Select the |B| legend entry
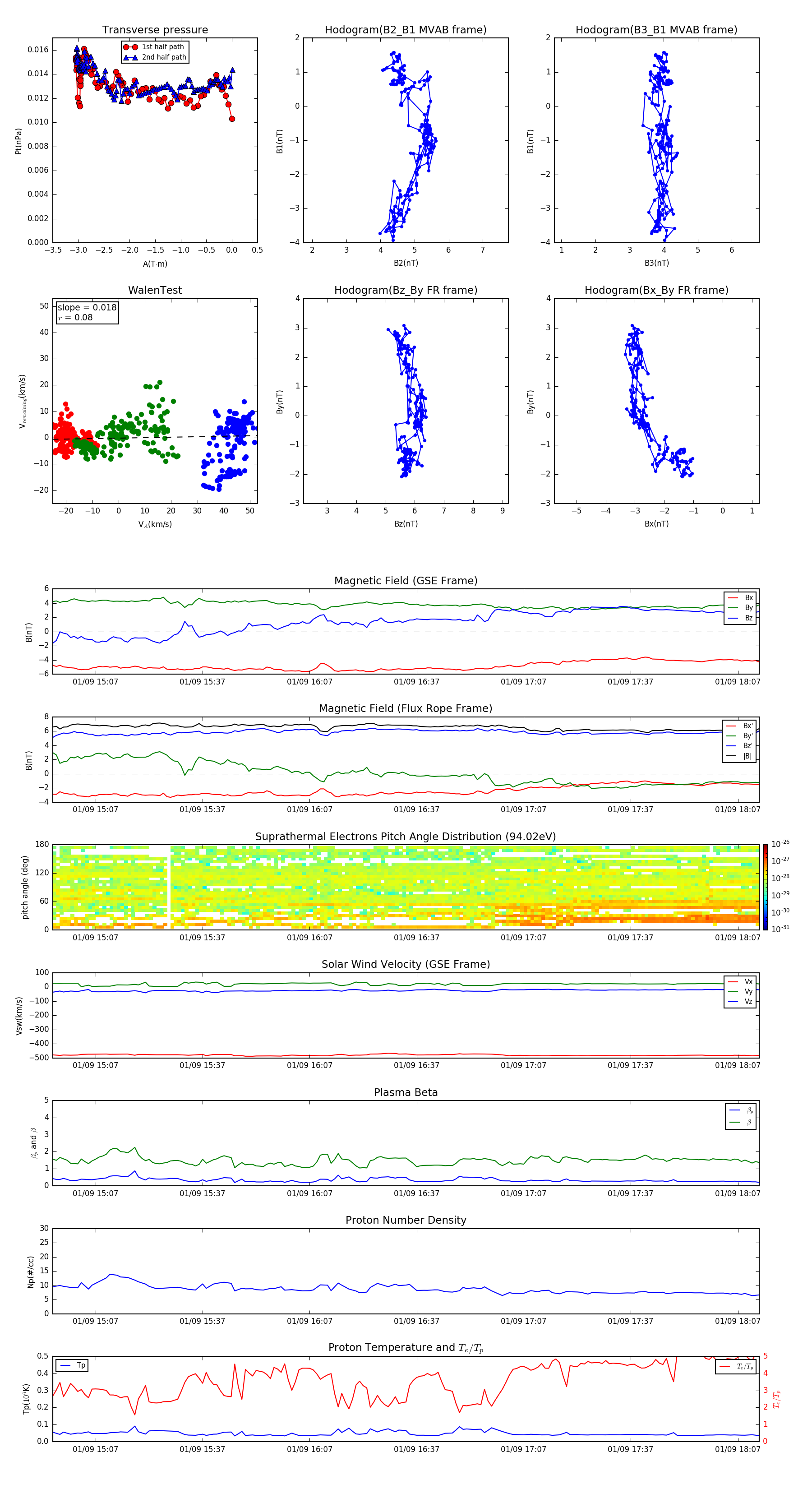 tap(740, 756)
